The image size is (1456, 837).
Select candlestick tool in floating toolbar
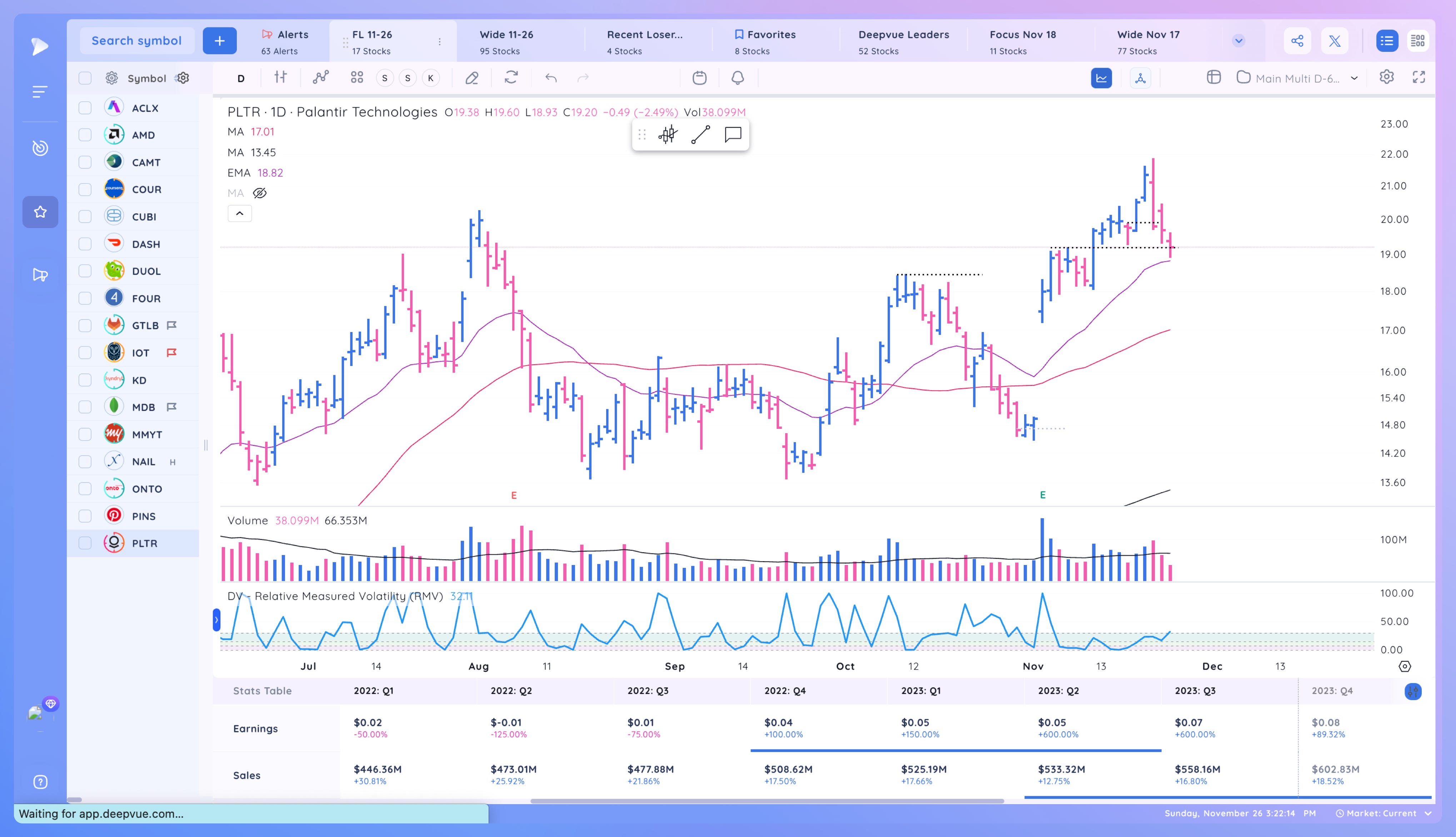(x=667, y=134)
